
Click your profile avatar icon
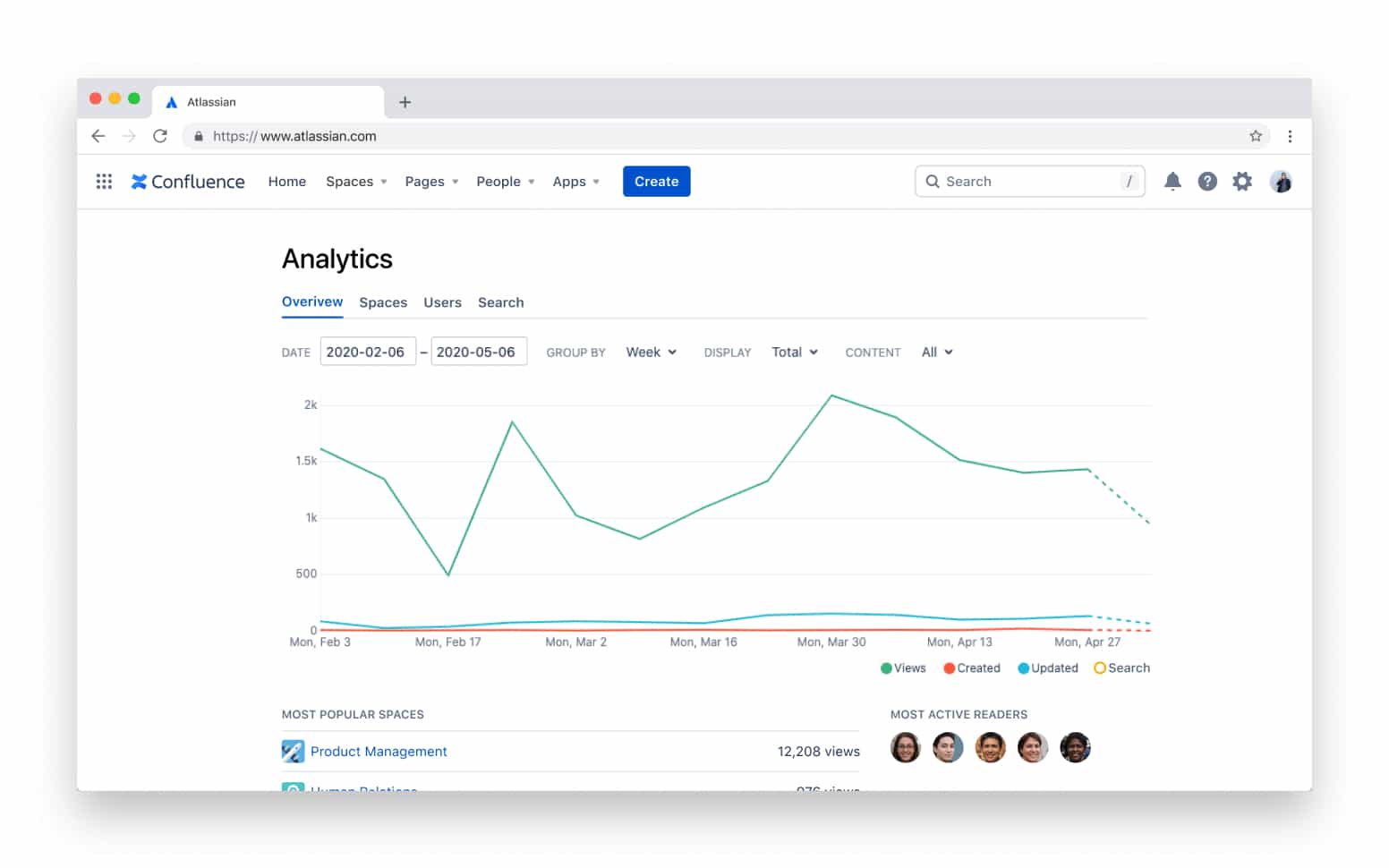click(x=1282, y=181)
